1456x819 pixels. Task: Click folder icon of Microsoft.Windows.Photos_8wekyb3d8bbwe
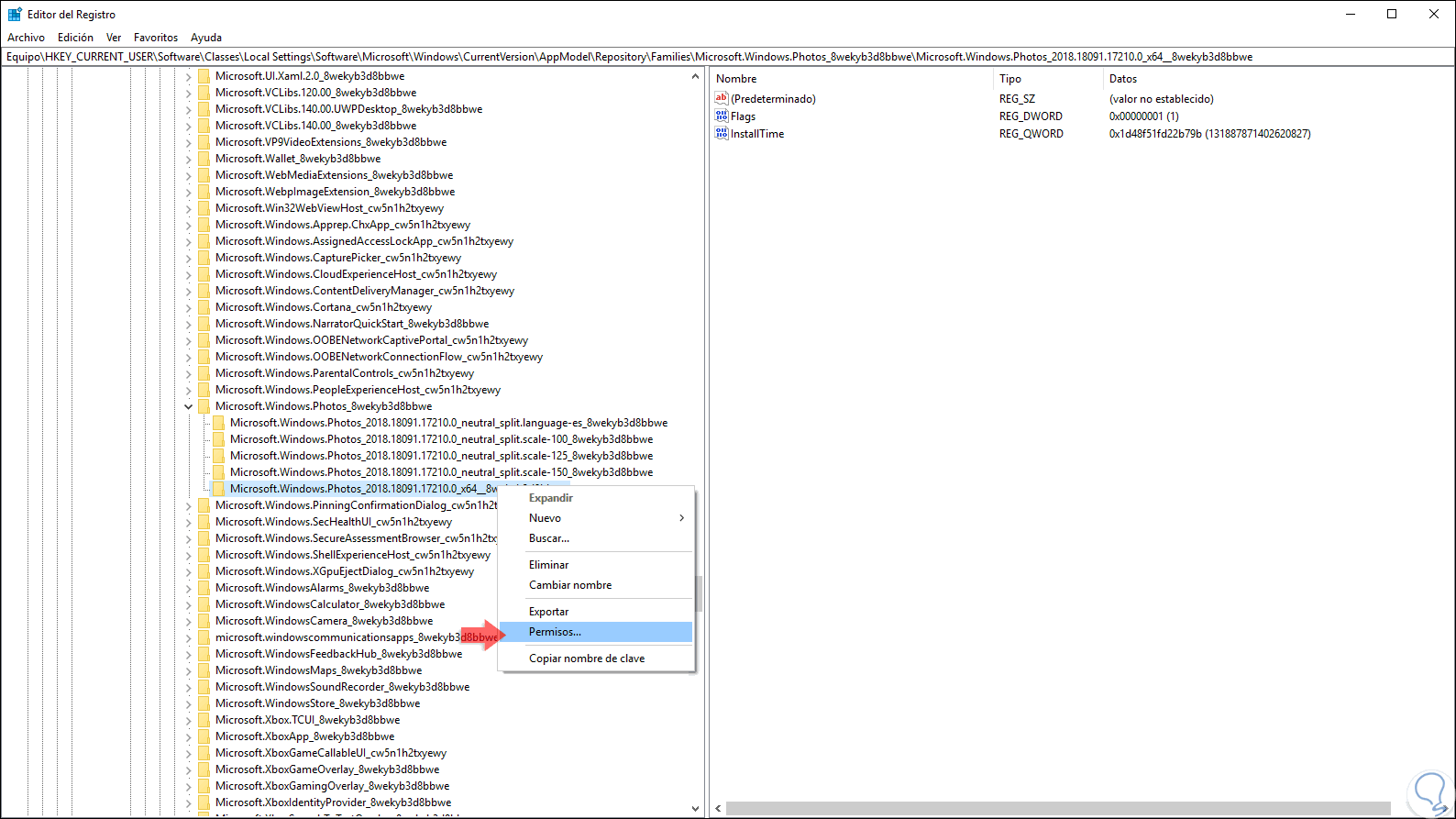click(x=204, y=406)
